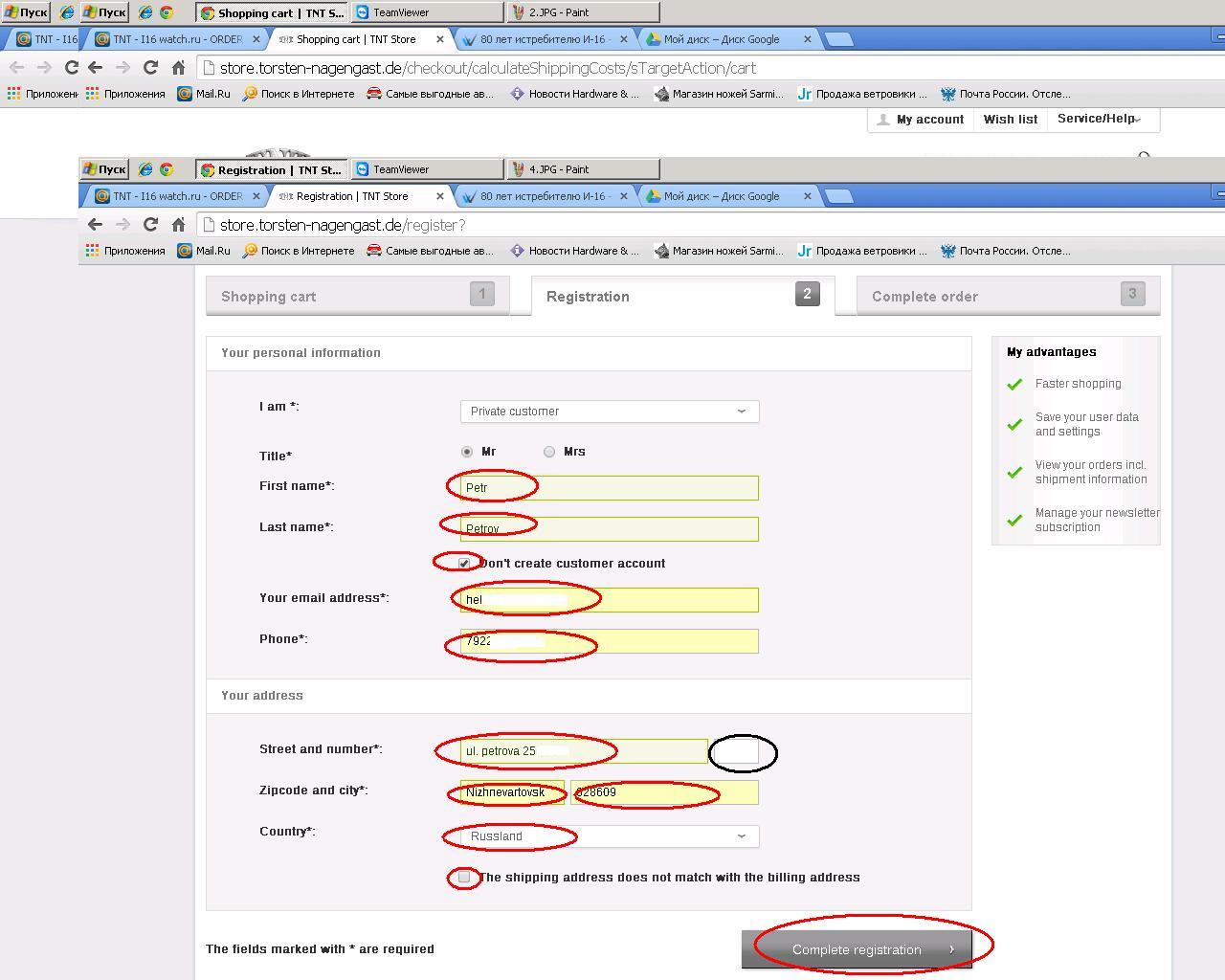Close the Shopping cart | TNT Store browser tab
Screen dimensions: 1225x980
[440, 39]
